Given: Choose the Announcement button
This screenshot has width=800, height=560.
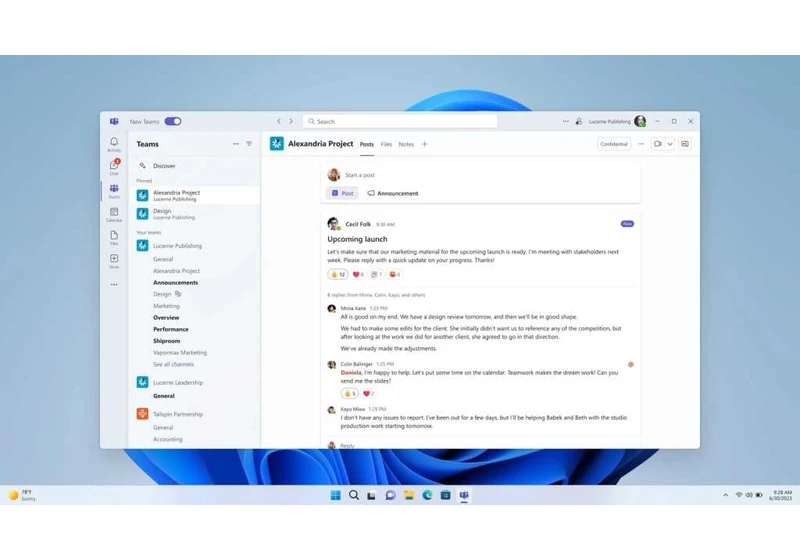Looking at the screenshot, I should pos(393,193).
